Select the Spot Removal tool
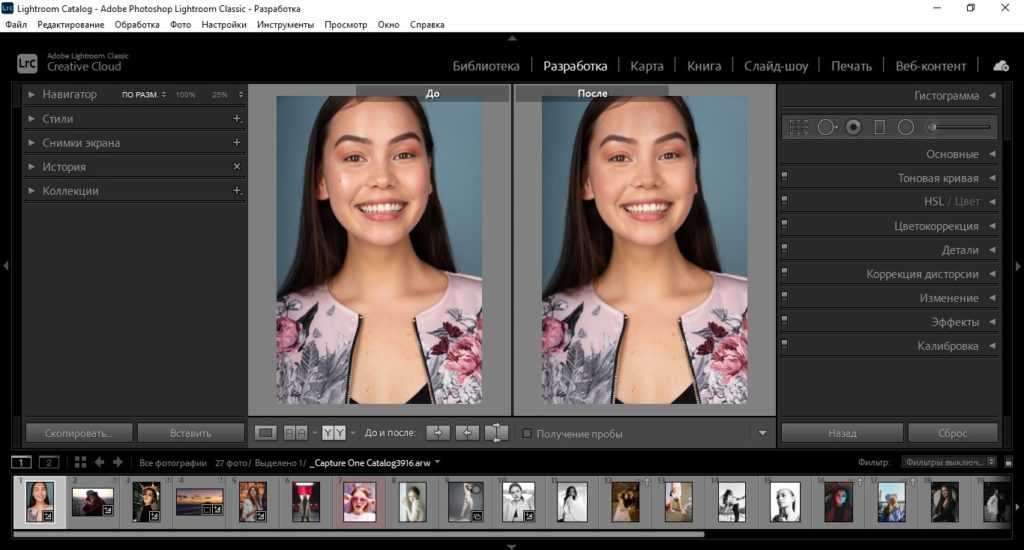The width and height of the screenshot is (1024, 550). point(826,127)
